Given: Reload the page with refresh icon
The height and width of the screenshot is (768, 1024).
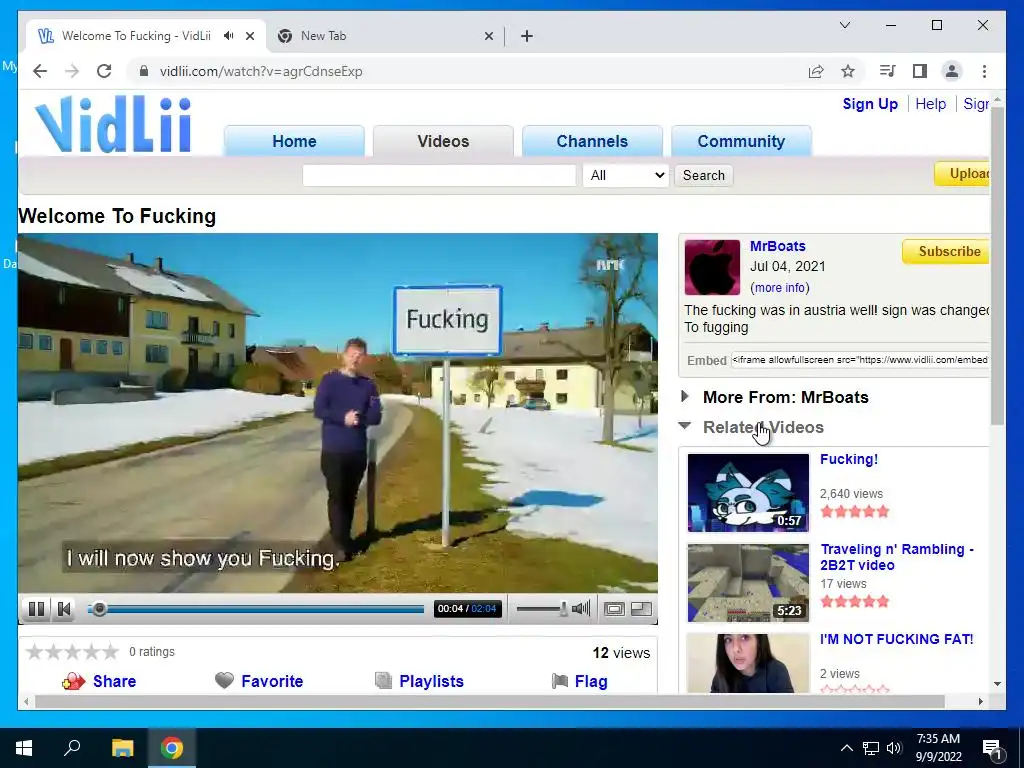Looking at the screenshot, I should click(104, 71).
